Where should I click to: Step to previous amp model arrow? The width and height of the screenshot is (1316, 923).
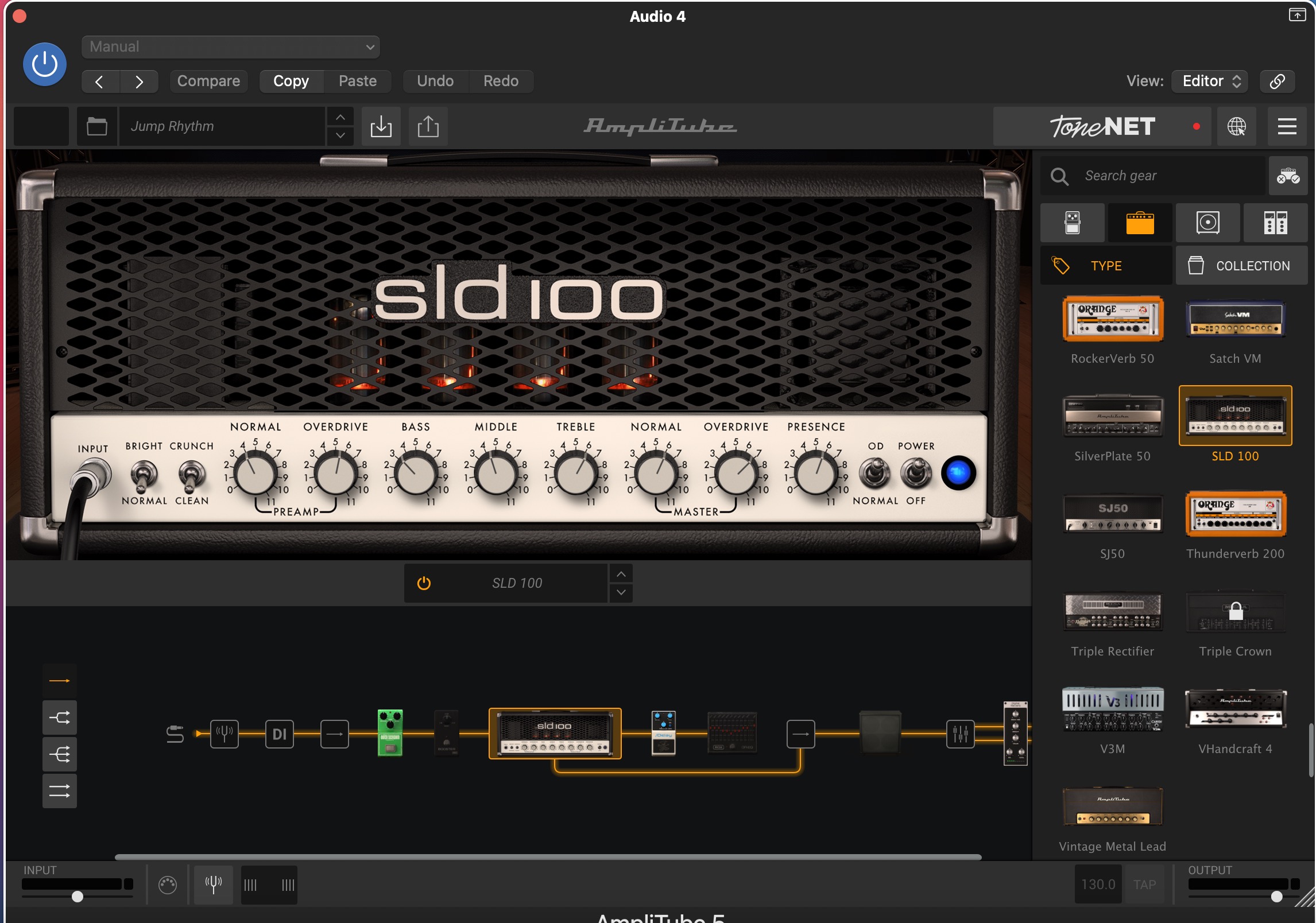tap(621, 574)
